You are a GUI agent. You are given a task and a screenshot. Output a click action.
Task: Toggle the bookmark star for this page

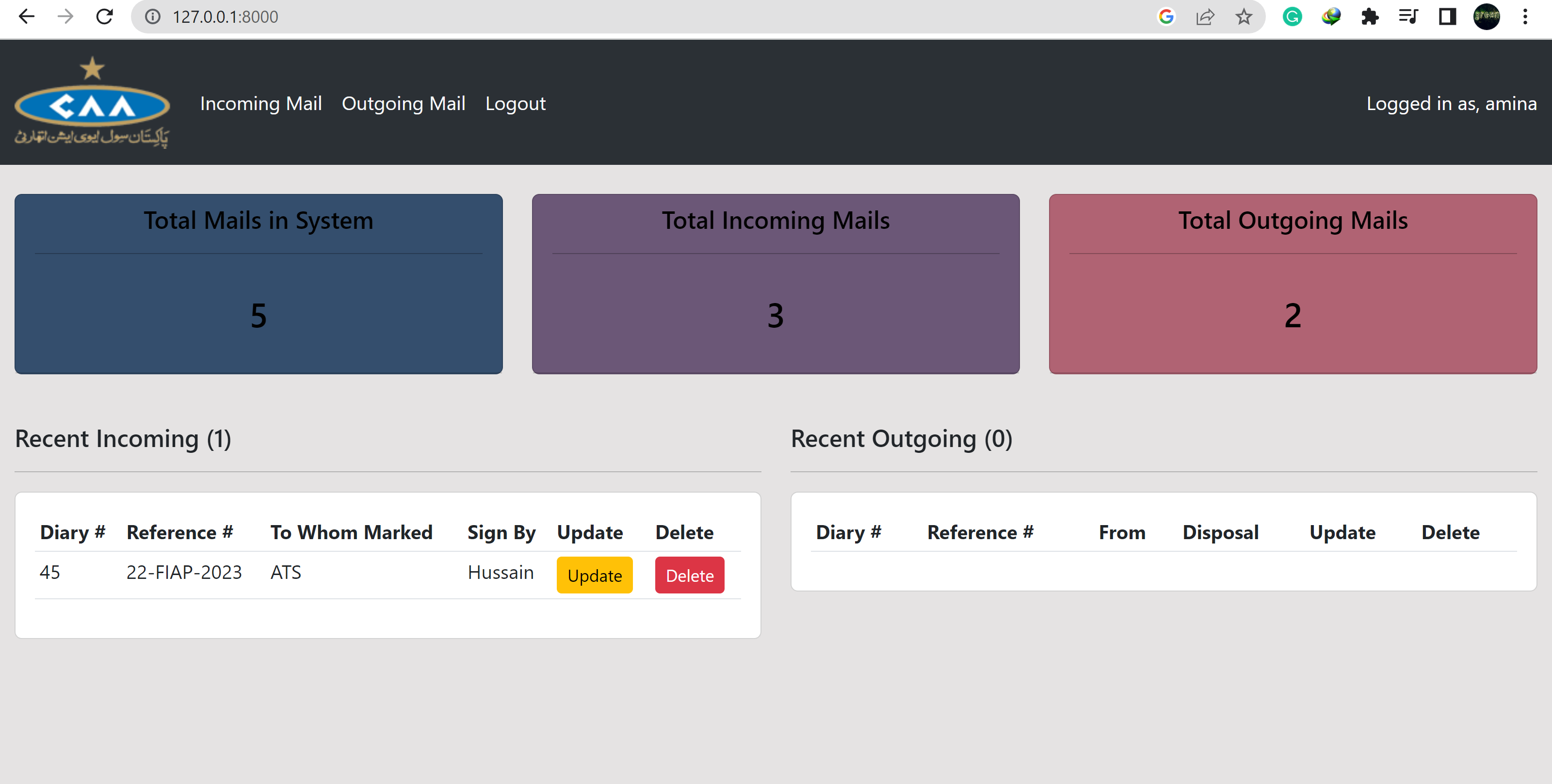[1244, 16]
